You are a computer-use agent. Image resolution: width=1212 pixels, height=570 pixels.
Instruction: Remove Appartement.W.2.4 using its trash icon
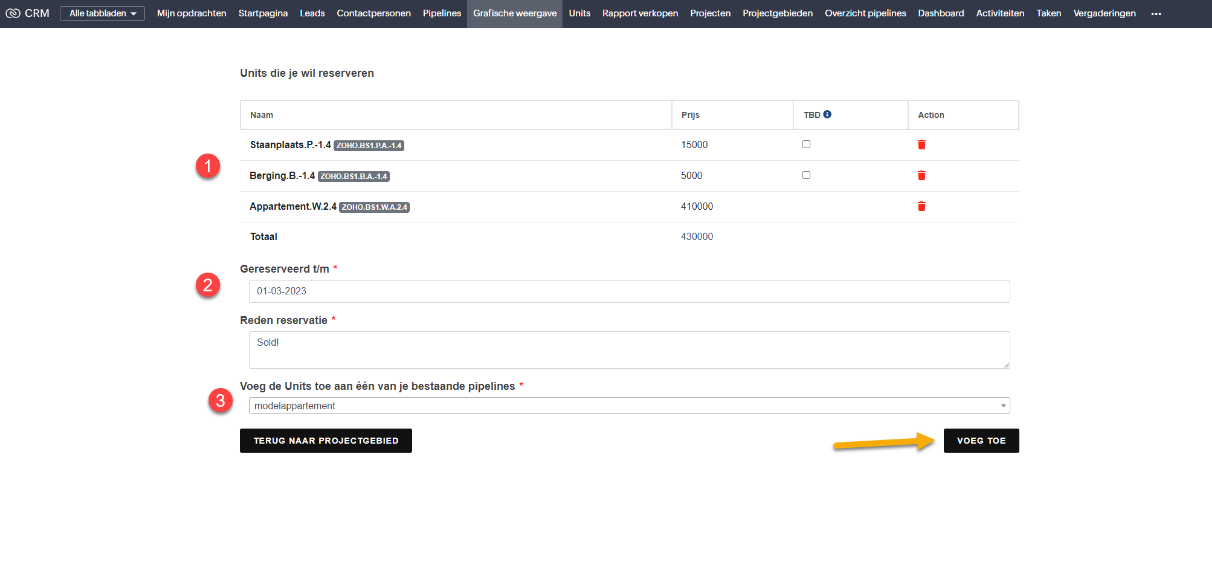pos(921,207)
